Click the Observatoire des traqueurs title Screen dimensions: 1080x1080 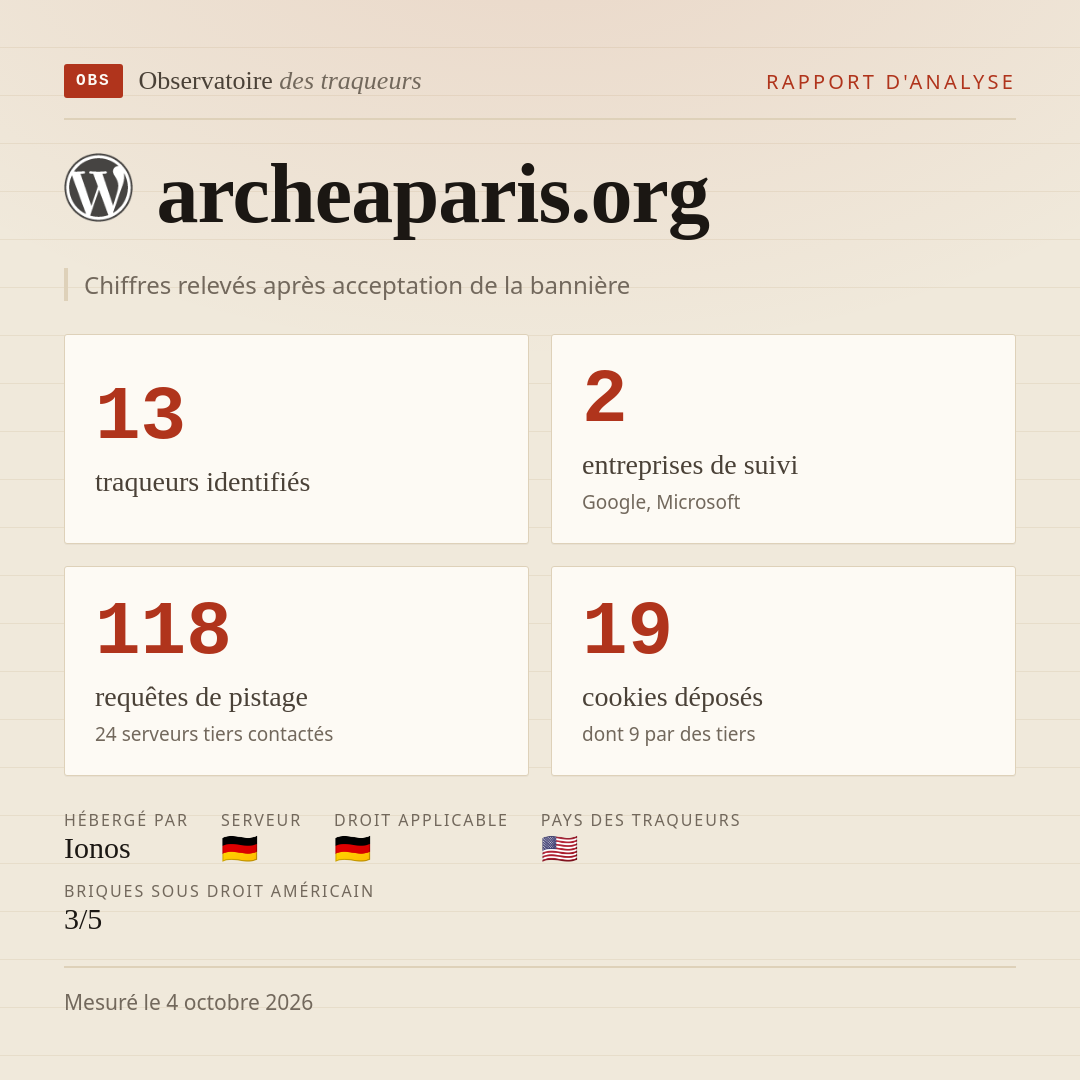coord(280,81)
